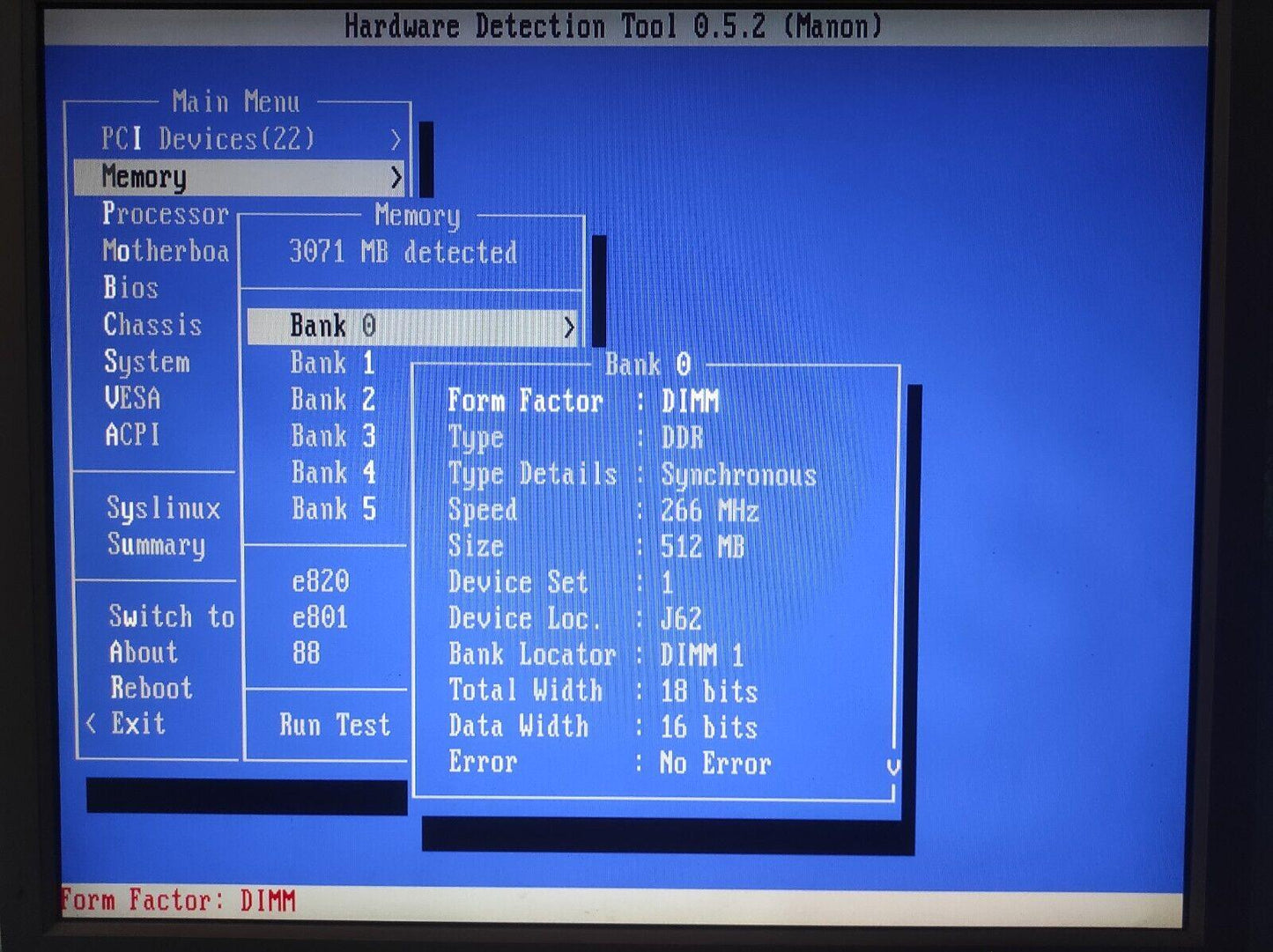The image size is (1273, 952).
Task: Expand Bank 0 submenu arrow
Action: (x=568, y=328)
